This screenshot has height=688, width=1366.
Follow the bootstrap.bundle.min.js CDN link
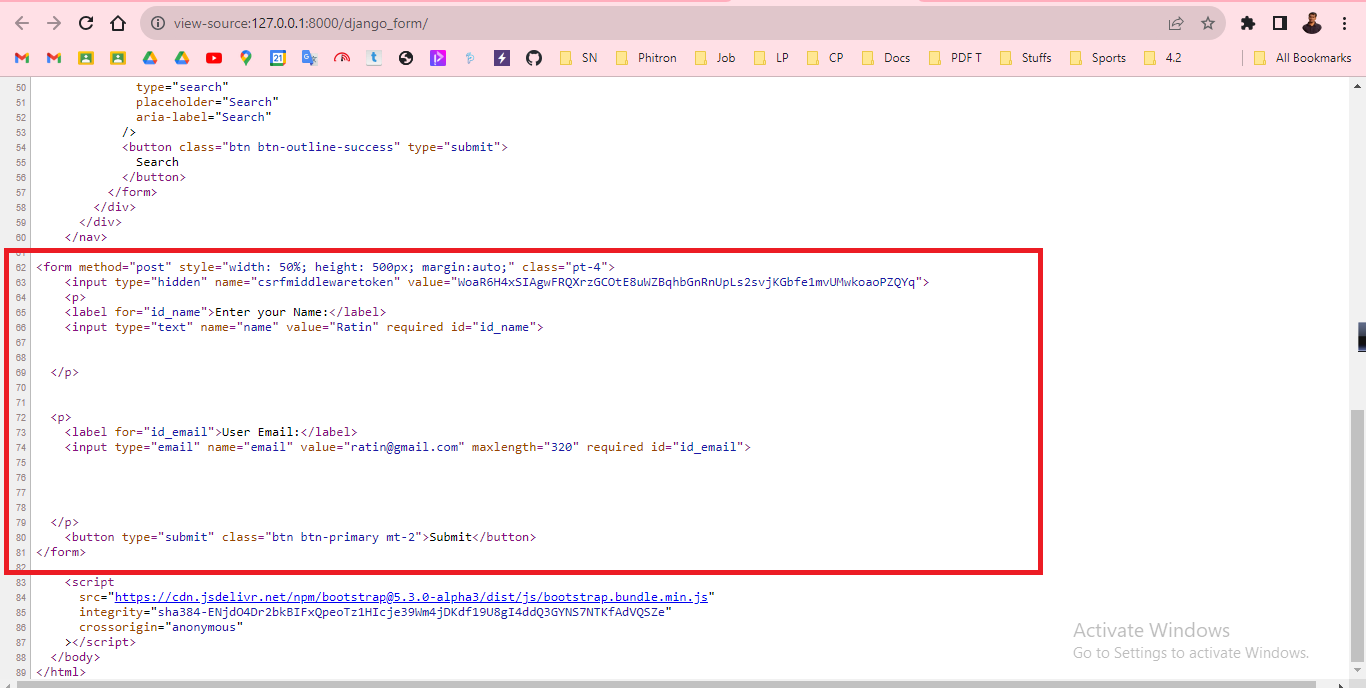click(412, 597)
